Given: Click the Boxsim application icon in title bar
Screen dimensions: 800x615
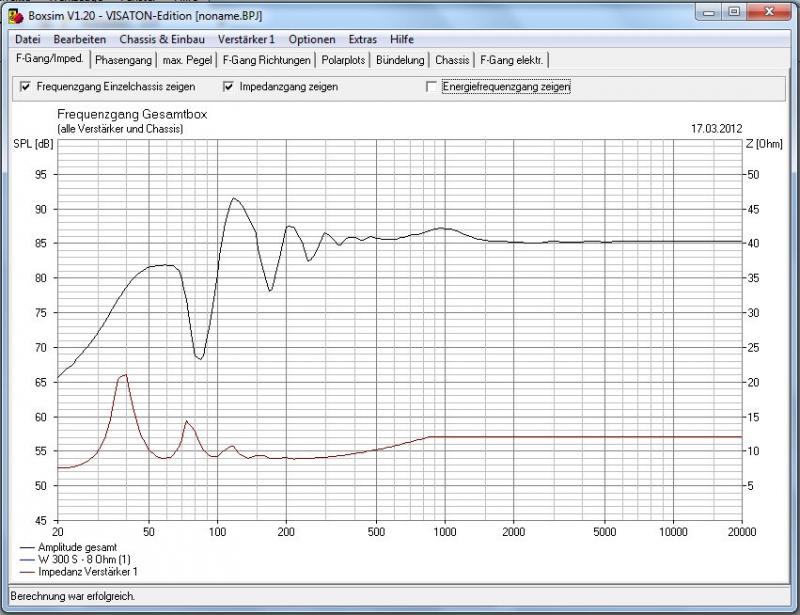Looking at the screenshot, I should tap(15, 16).
